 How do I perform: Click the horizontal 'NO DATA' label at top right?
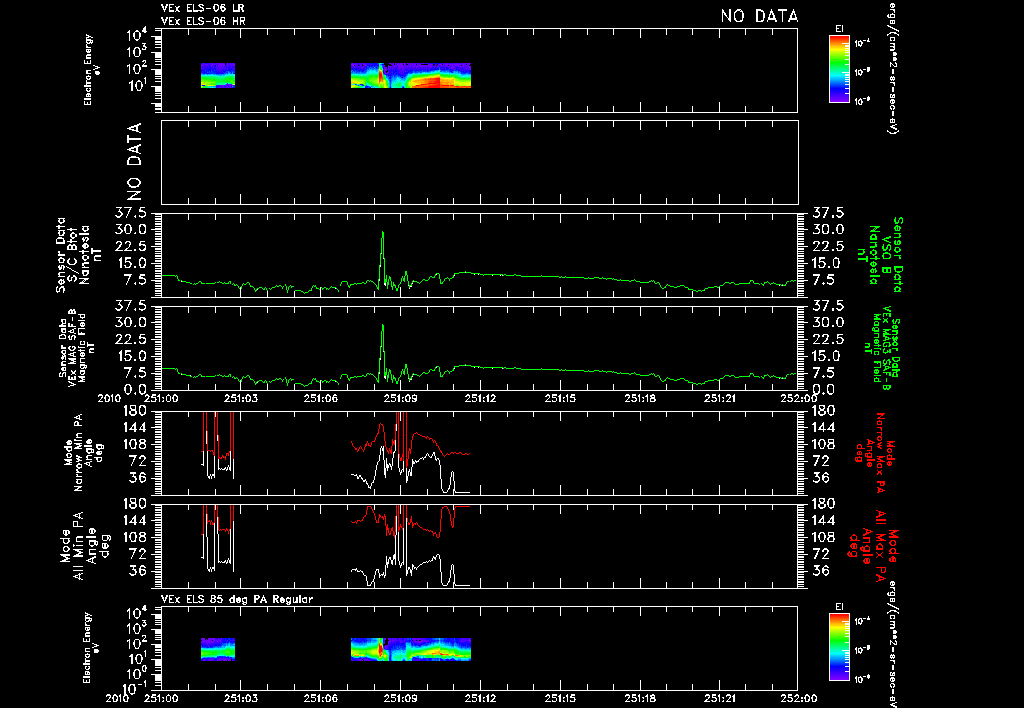pos(759,16)
